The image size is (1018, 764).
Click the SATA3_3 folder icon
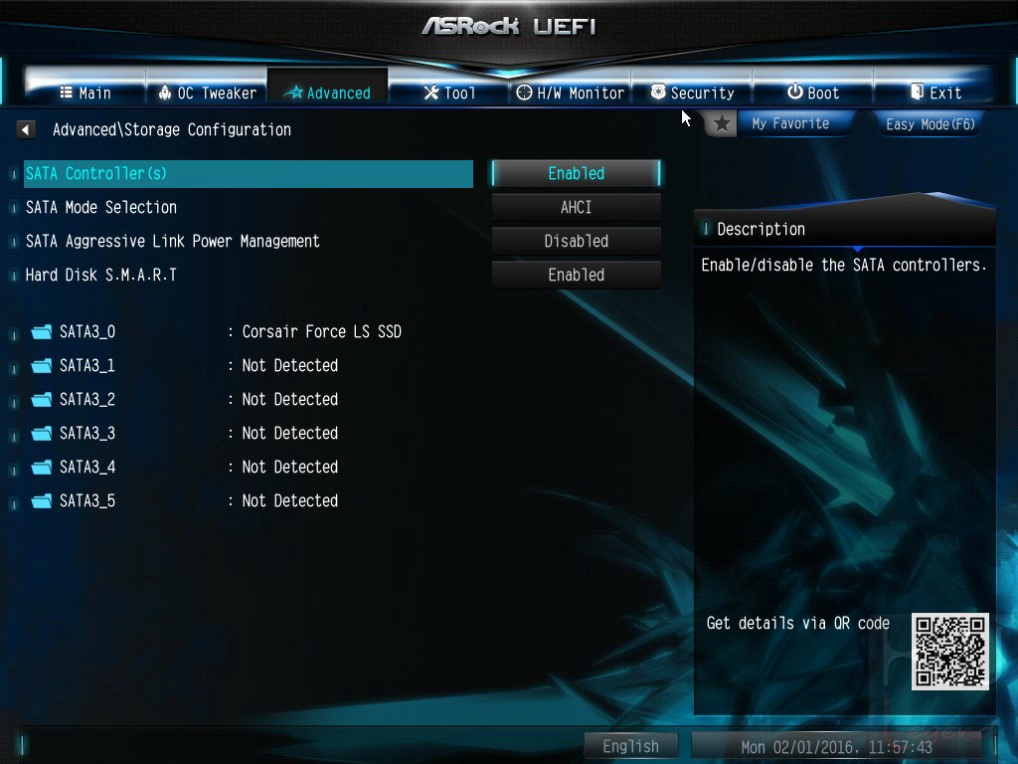click(x=42, y=434)
